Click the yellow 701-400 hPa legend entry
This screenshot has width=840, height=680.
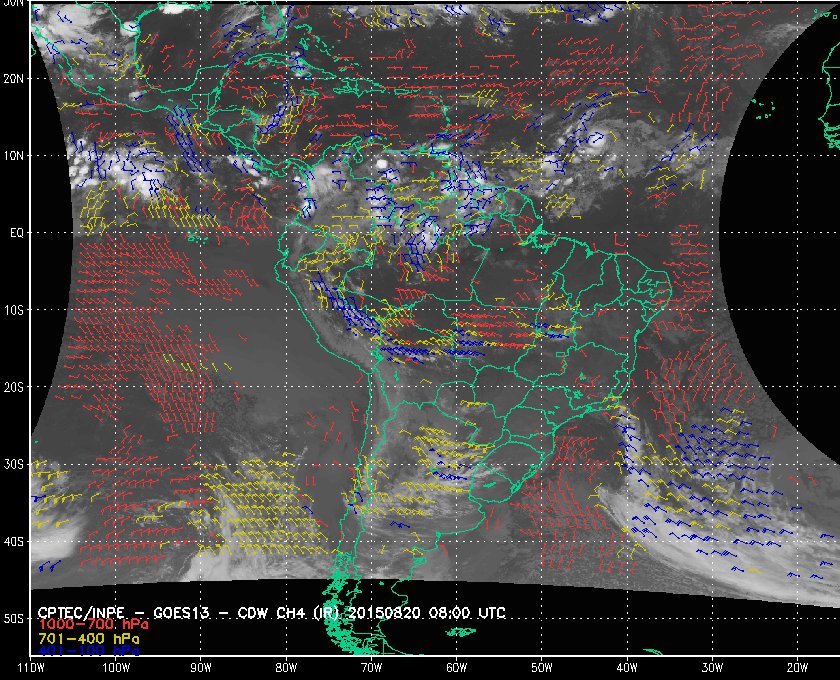click(89, 639)
